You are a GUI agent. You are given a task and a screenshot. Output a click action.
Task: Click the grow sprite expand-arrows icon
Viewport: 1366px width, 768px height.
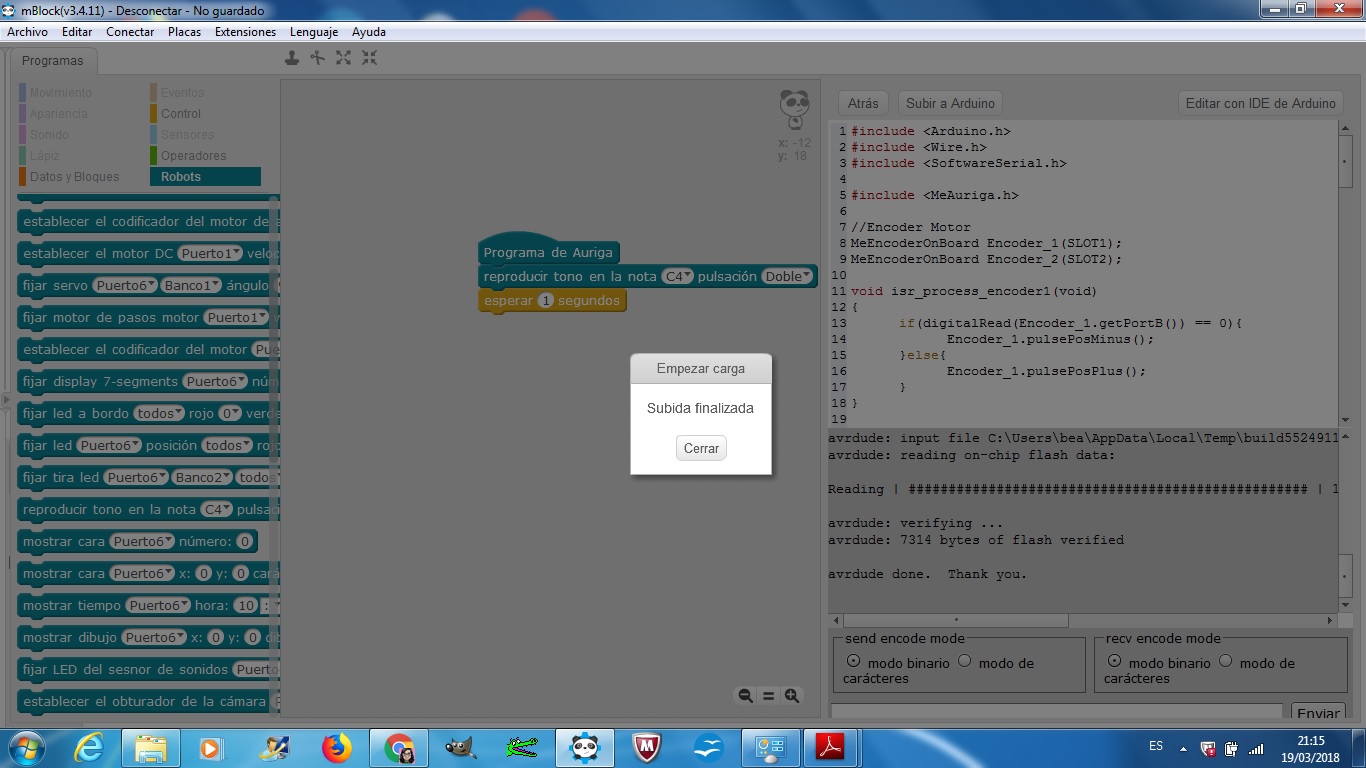coord(343,58)
